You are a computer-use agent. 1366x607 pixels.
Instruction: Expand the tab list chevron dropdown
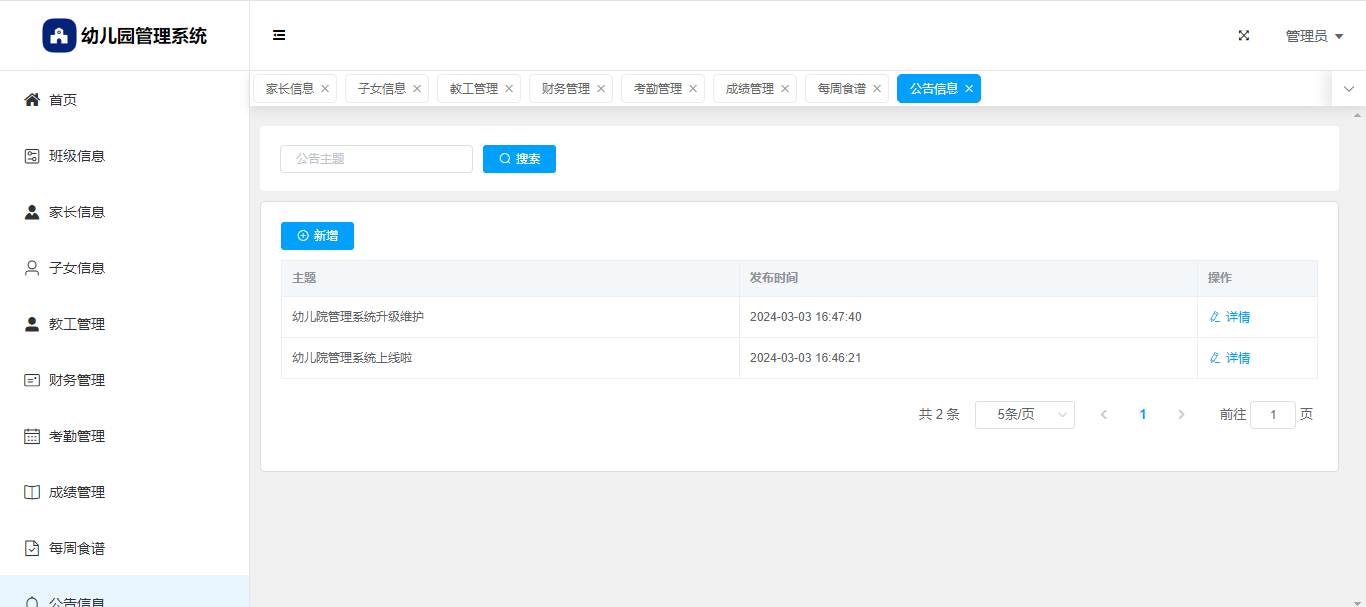point(1348,89)
